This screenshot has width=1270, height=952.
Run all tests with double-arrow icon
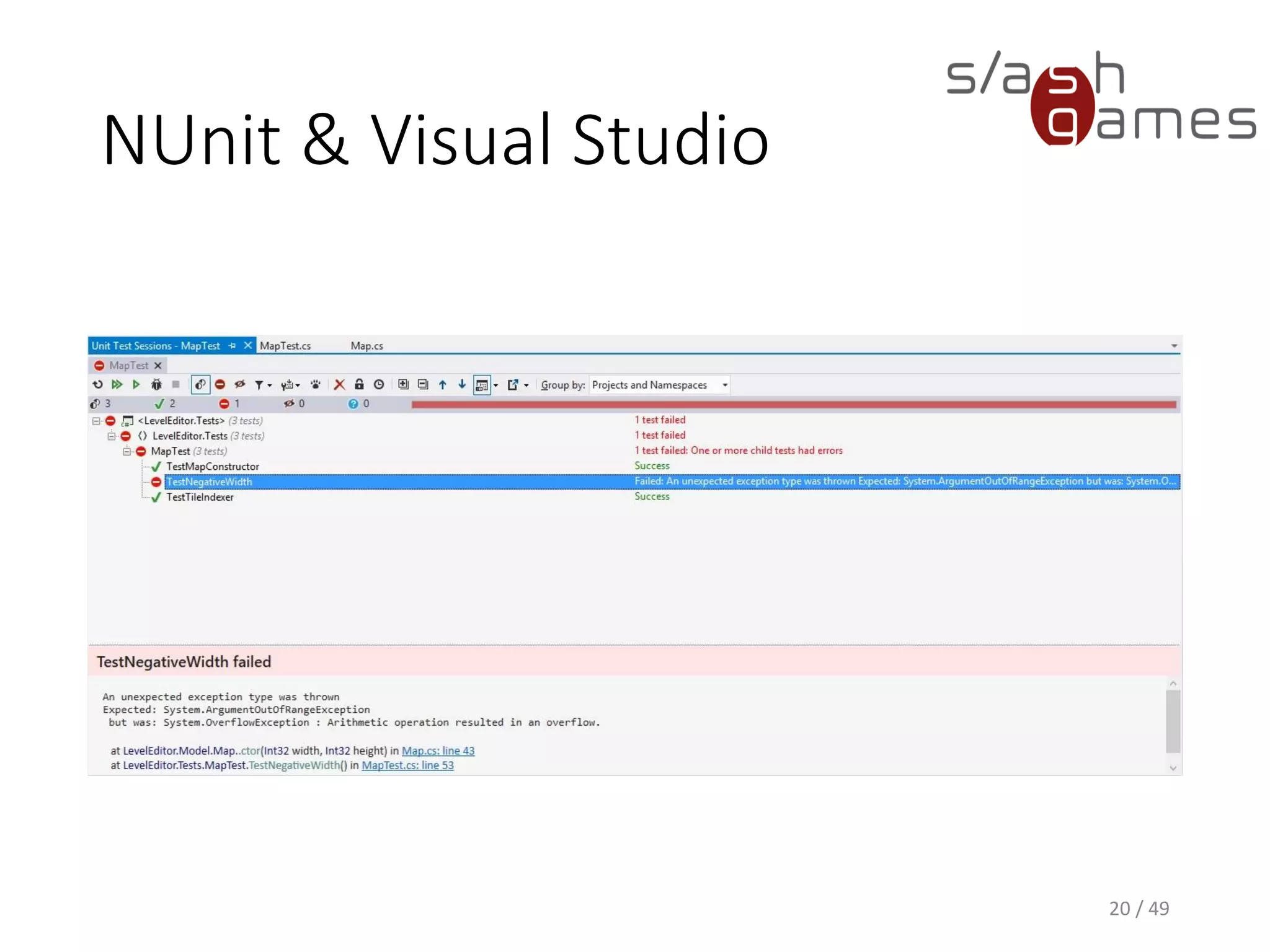click(x=117, y=385)
